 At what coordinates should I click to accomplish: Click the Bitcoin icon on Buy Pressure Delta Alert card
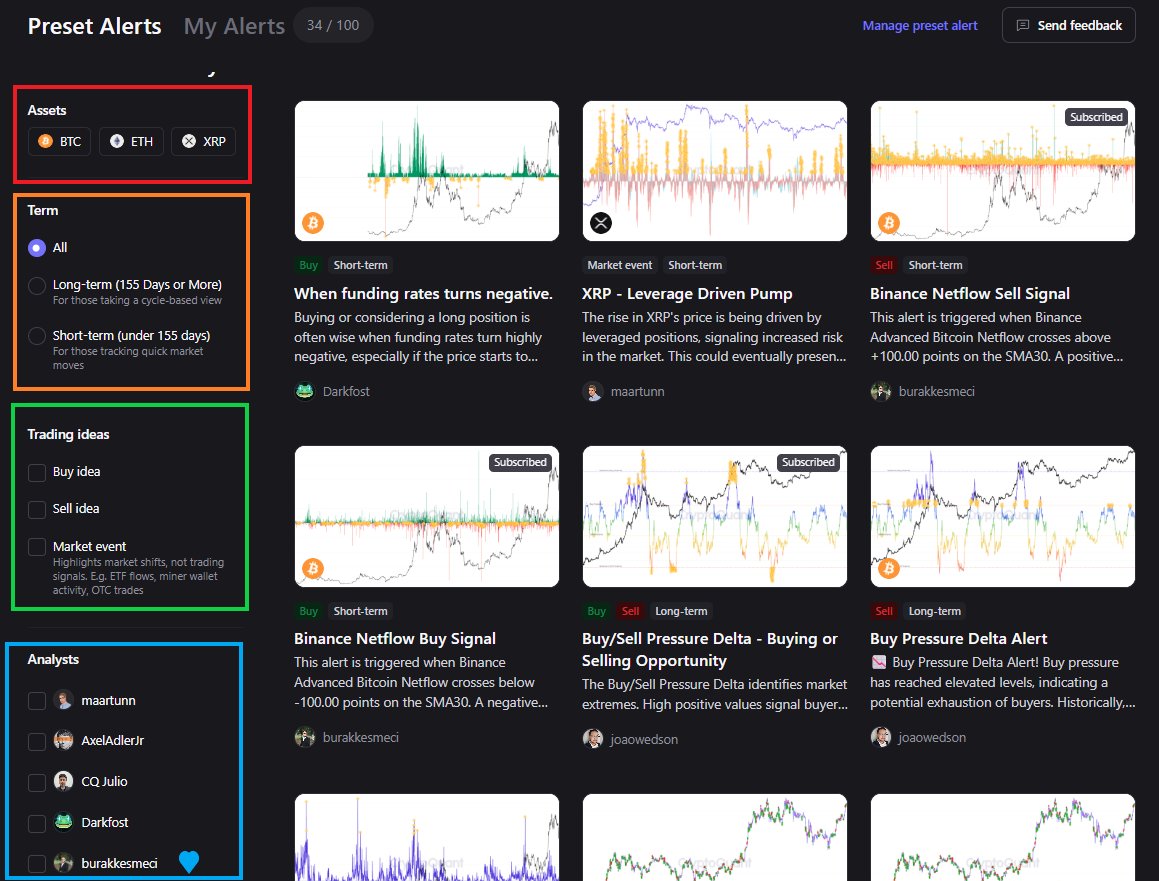tap(888, 568)
